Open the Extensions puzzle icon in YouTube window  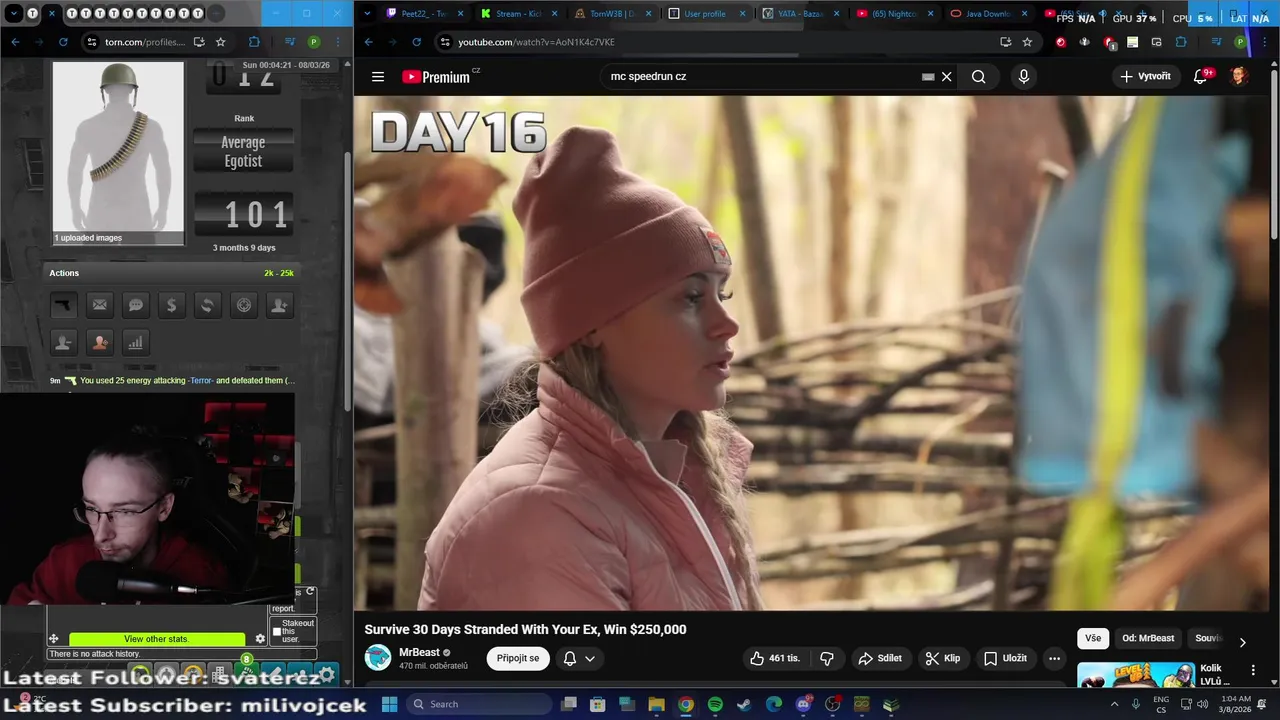1181,42
